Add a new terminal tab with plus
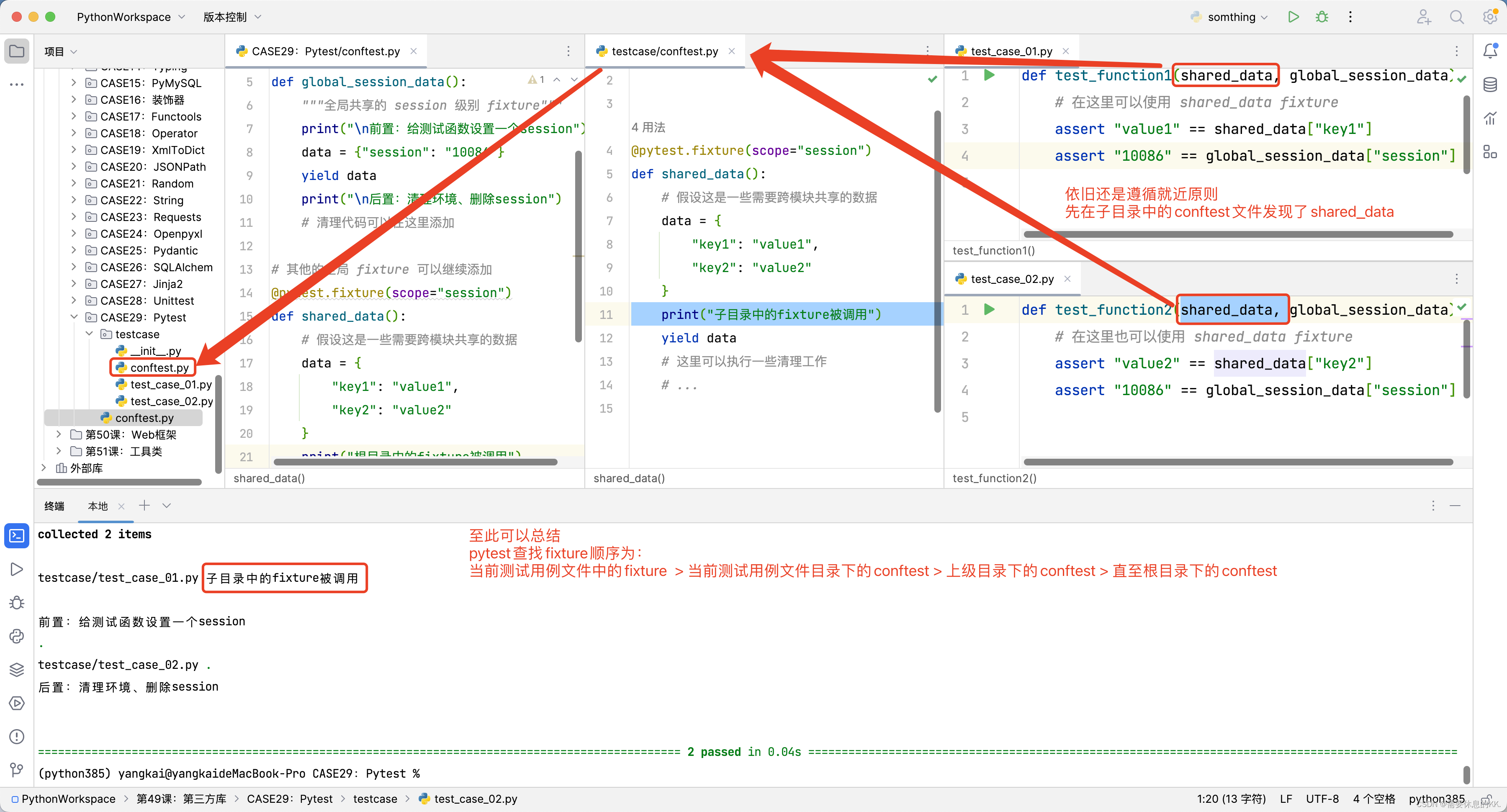The height and width of the screenshot is (812, 1507). coord(144,506)
